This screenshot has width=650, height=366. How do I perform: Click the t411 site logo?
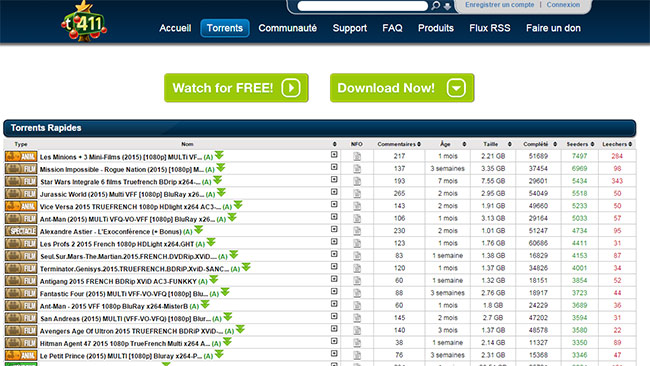[84, 22]
